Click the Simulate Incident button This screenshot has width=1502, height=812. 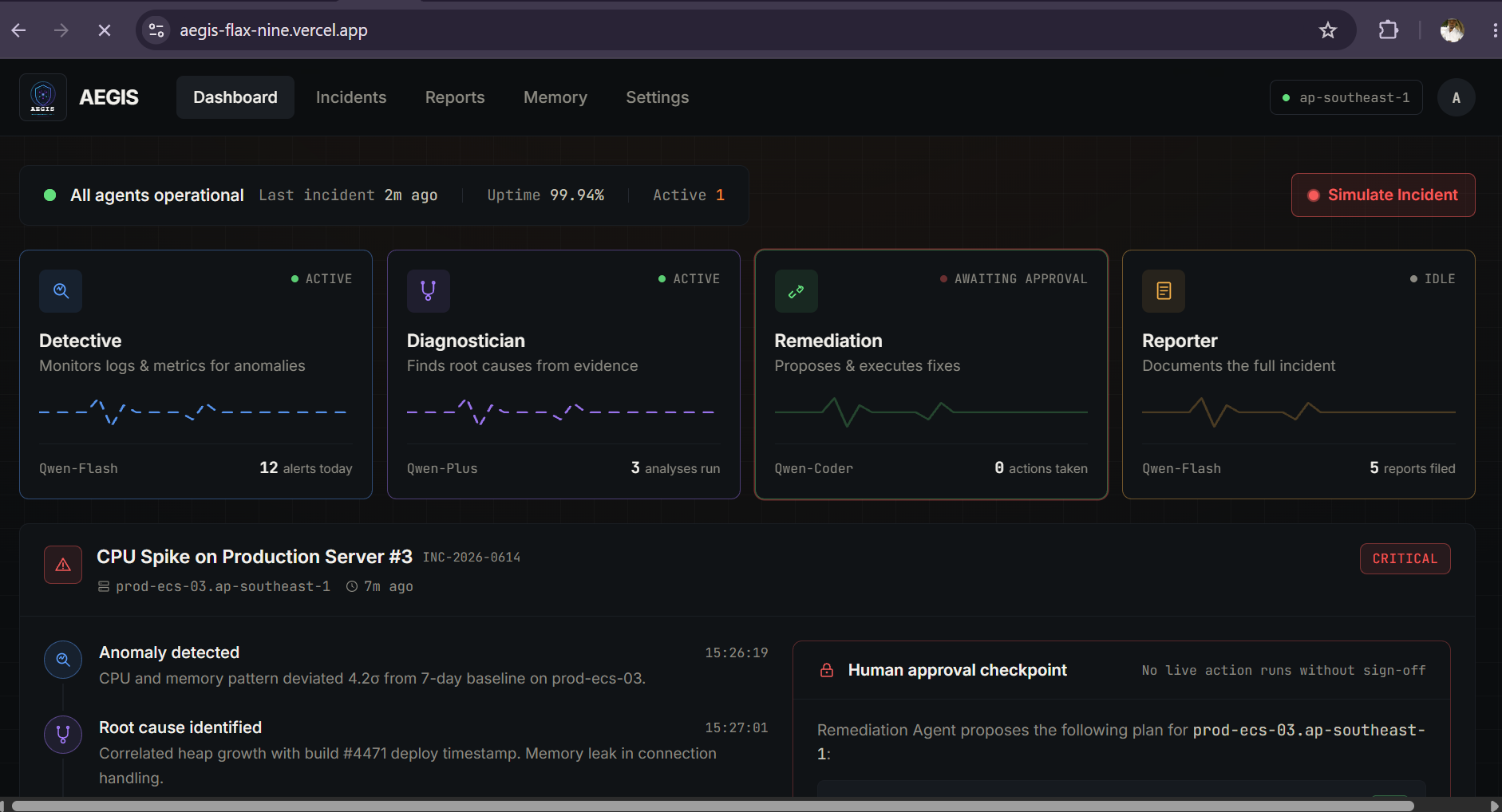coord(1383,195)
